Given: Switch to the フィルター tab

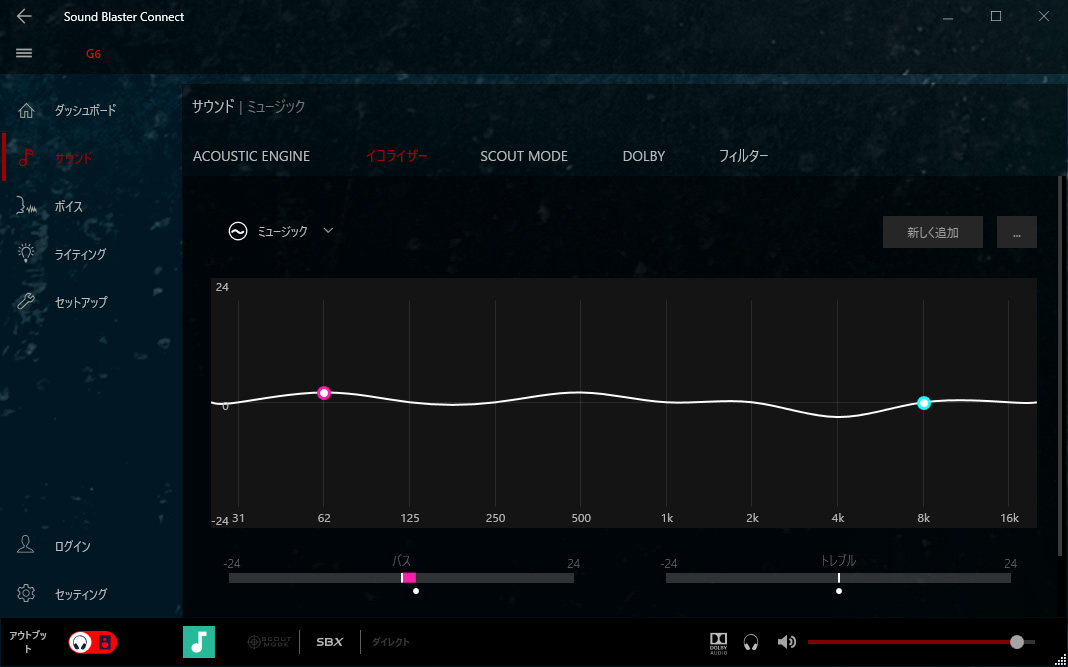Looking at the screenshot, I should point(743,156).
